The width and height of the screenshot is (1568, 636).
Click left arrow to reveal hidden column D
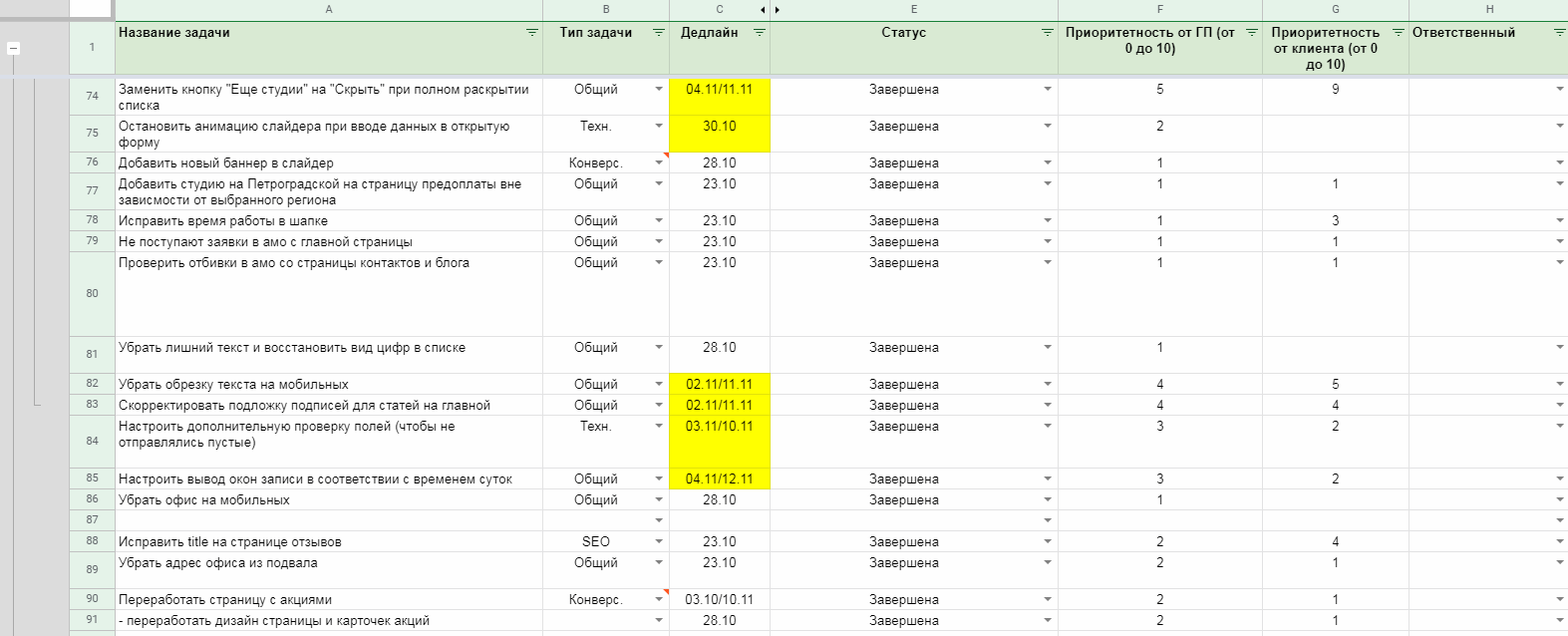point(763,10)
